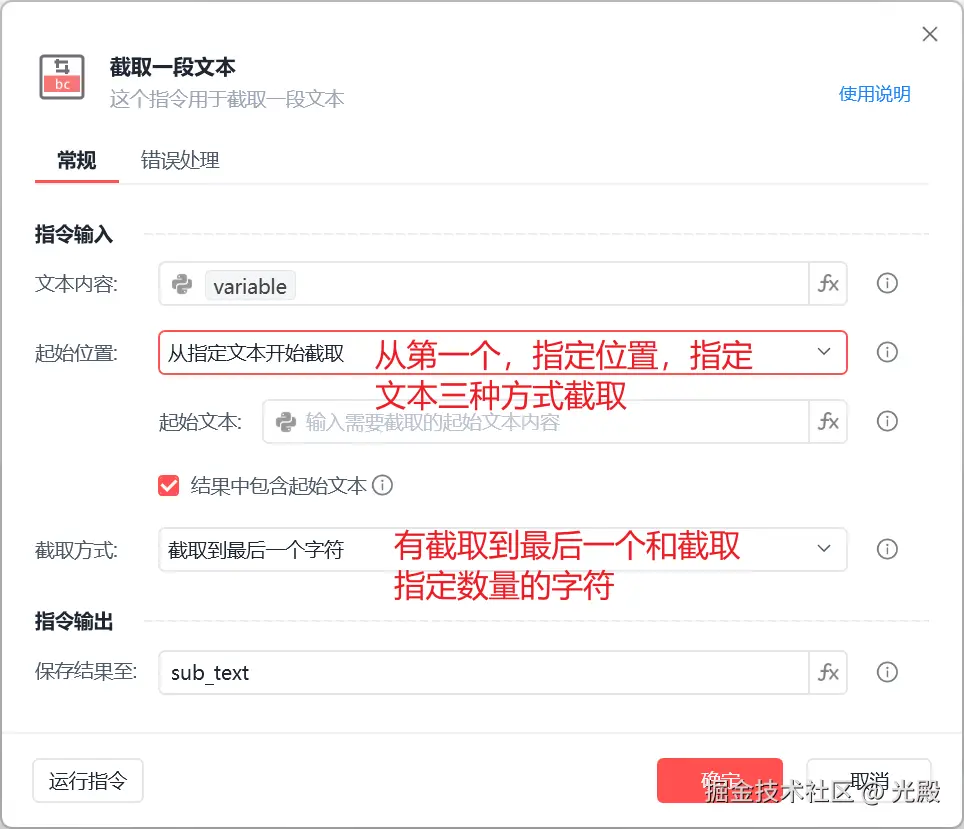Click the Python icon in 起始文本 field

point(286,422)
